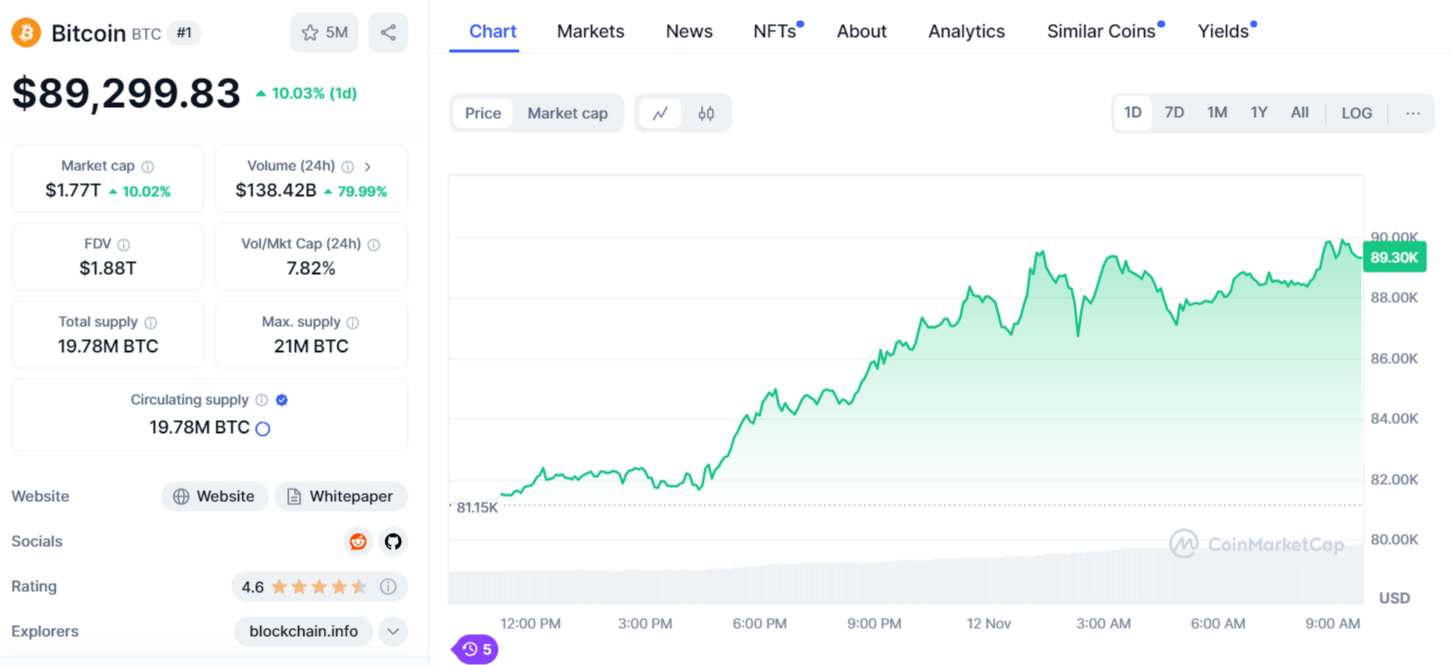The height and width of the screenshot is (665, 1451).
Task: Show the Market cap chart
Action: click(x=568, y=113)
